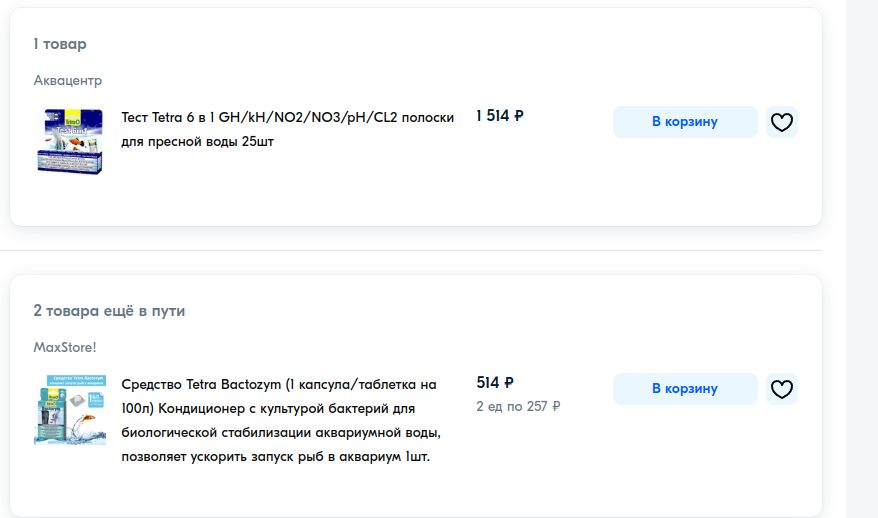Open the Tetra Bactozym product thumbnail
Viewport: 878px width, 518px height.
pyautogui.click(x=70, y=409)
